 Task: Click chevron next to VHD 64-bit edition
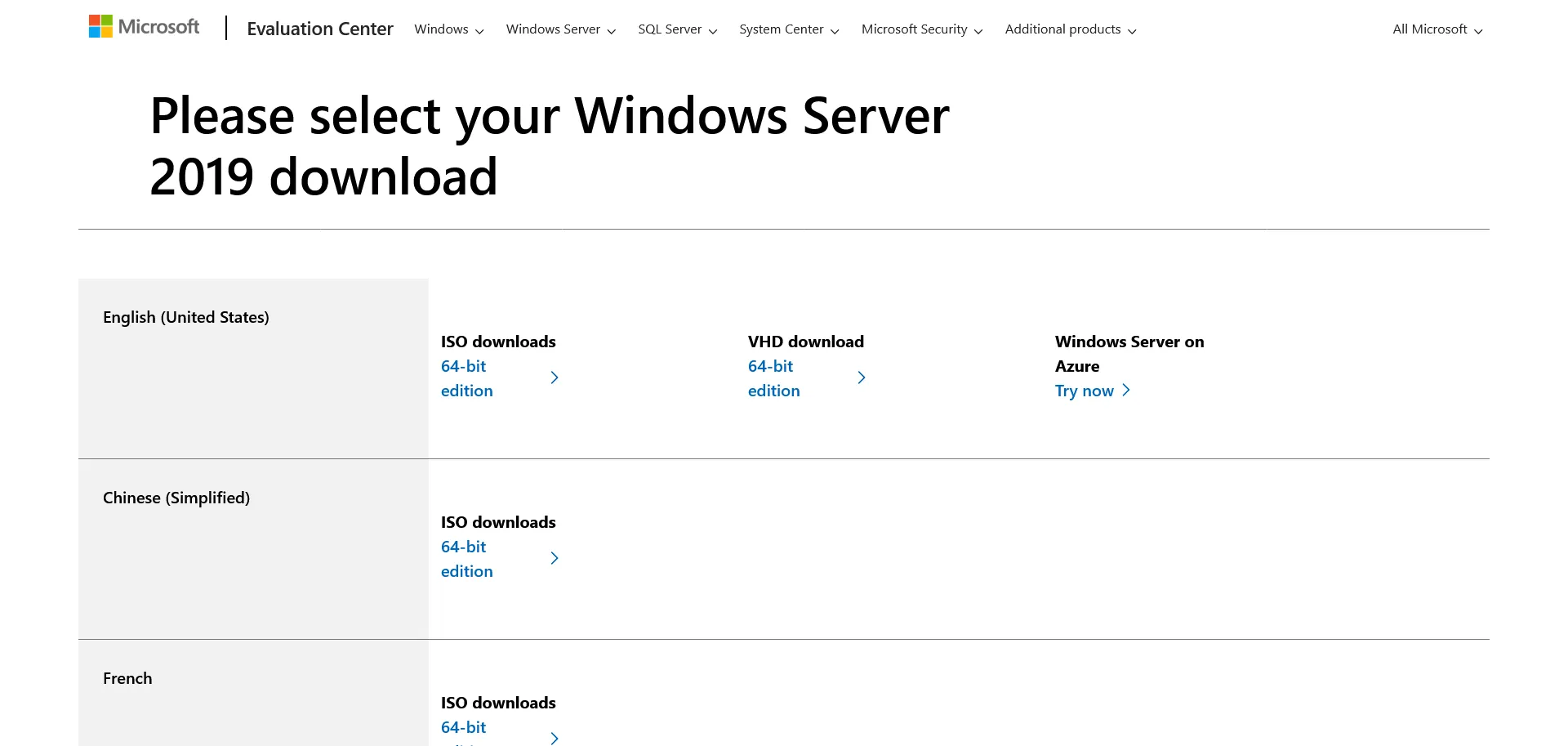[x=862, y=377]
